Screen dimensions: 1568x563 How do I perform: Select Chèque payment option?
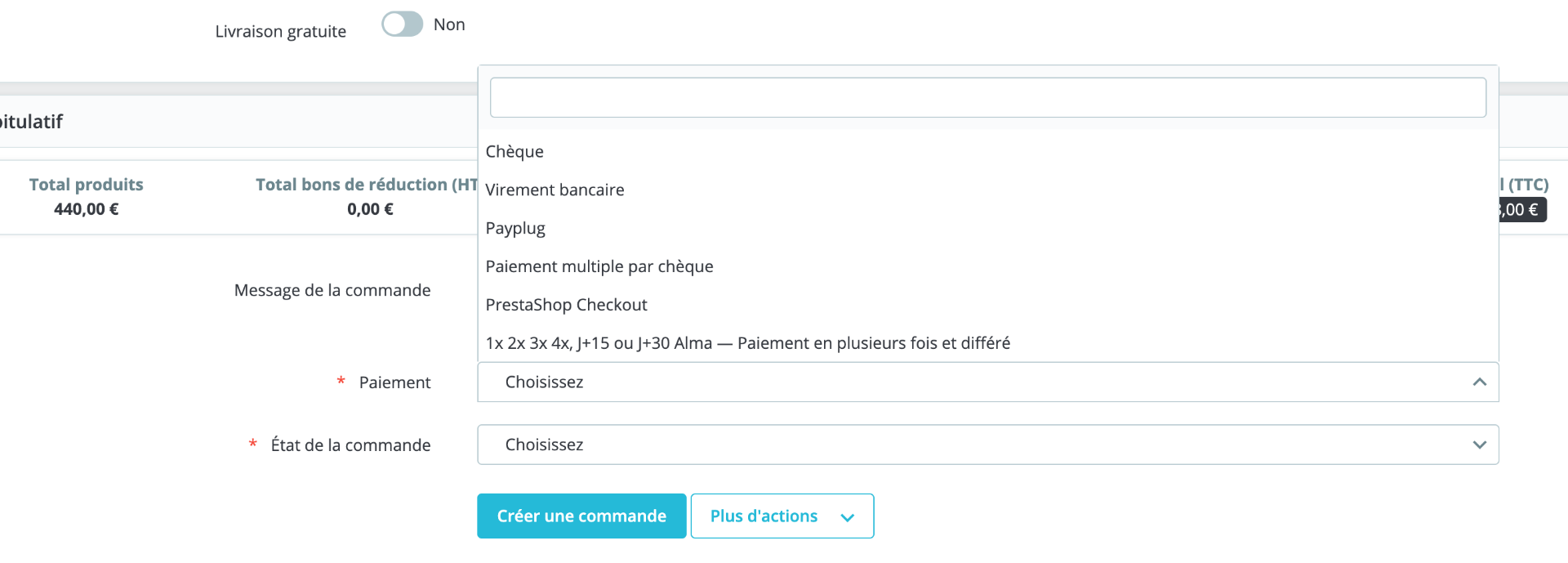[514, 152]
